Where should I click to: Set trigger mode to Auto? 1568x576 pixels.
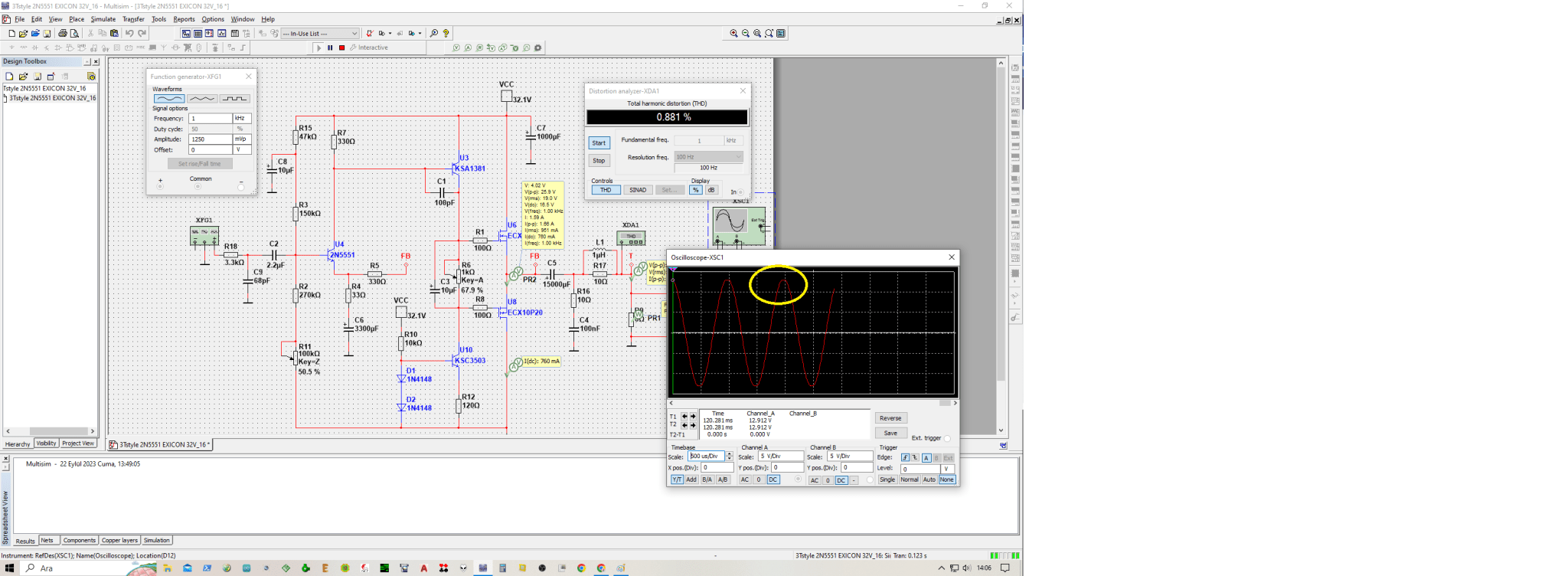pos(929,479)
